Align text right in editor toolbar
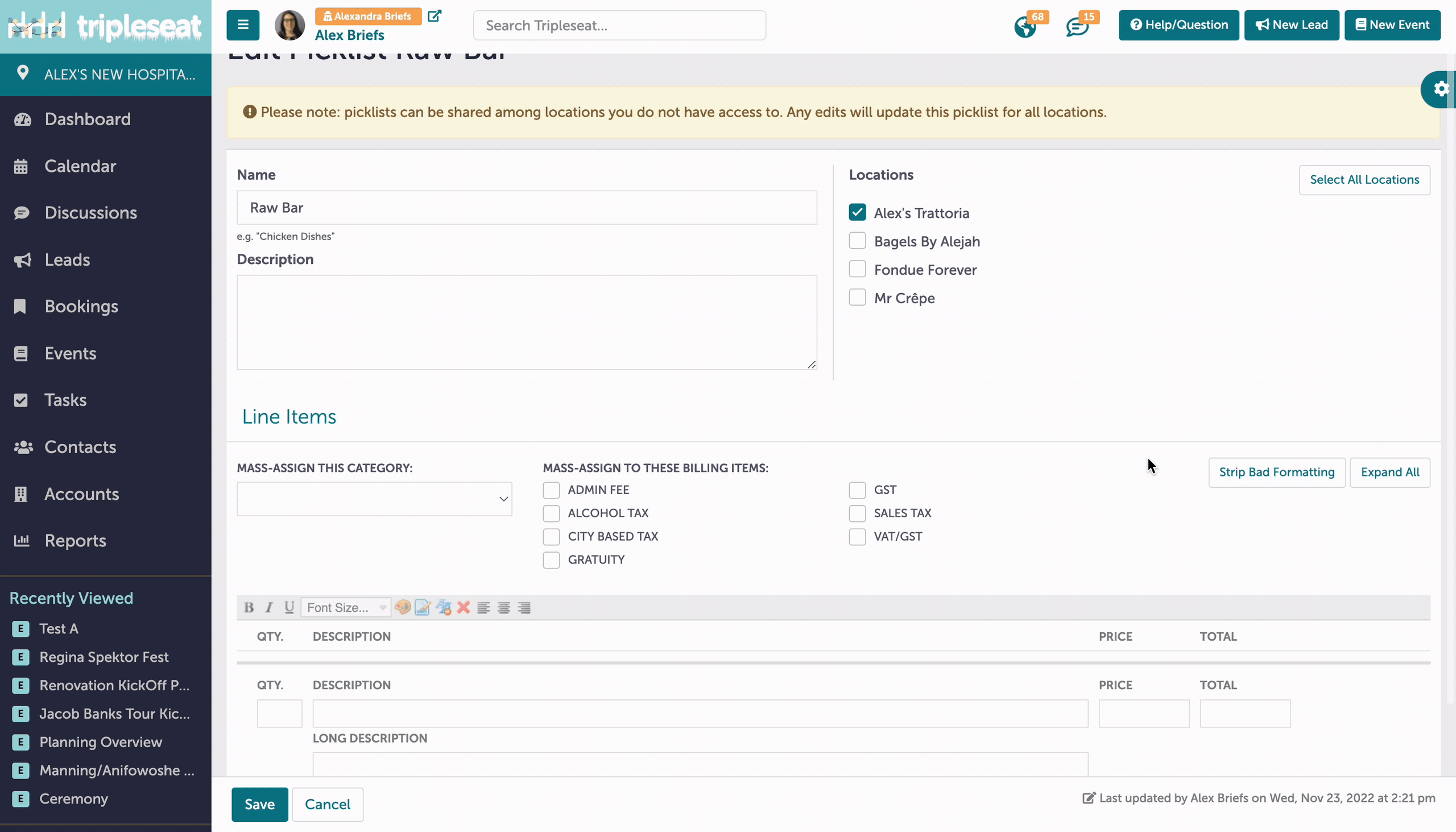Screen dimensions: 1456x832 tap(524, 608)
